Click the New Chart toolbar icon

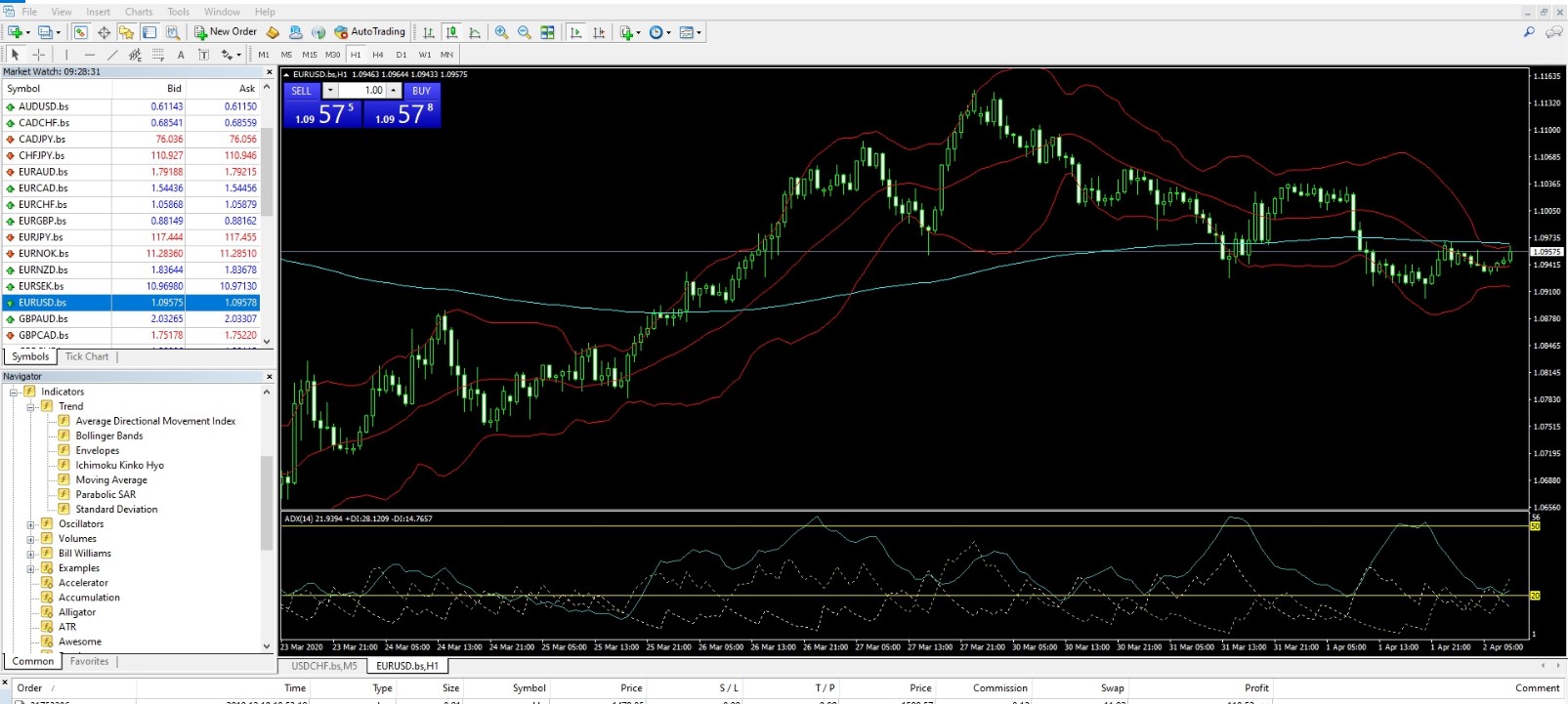(x=17, y=32)
